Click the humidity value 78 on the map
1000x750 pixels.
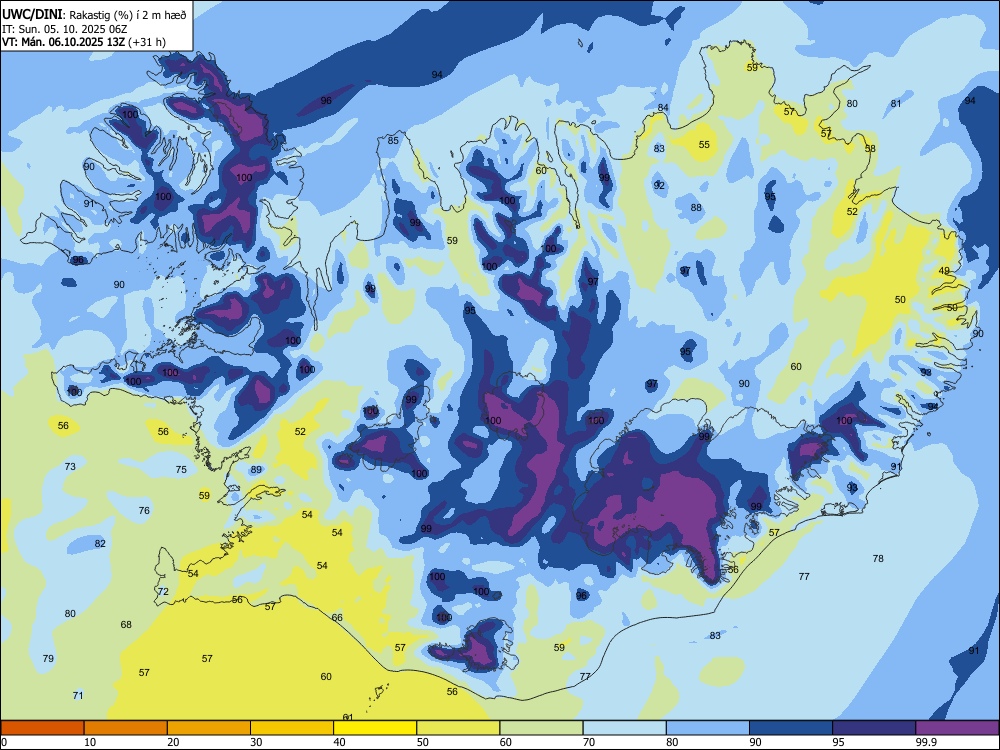(x=878, y=558)
